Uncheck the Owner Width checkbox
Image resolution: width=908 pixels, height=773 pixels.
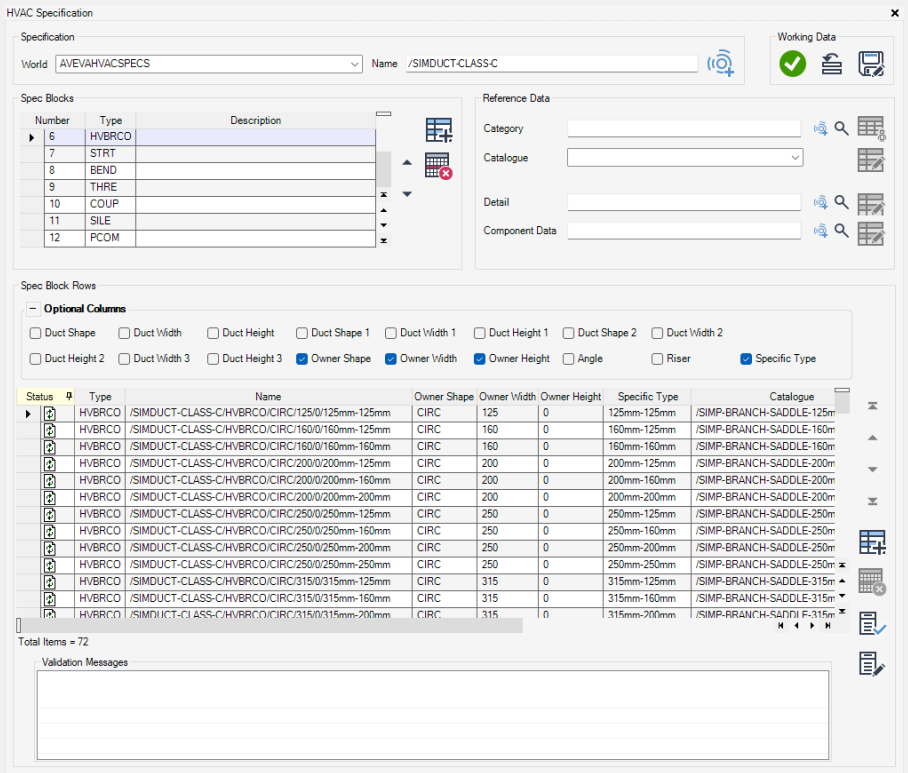point(391,359)
